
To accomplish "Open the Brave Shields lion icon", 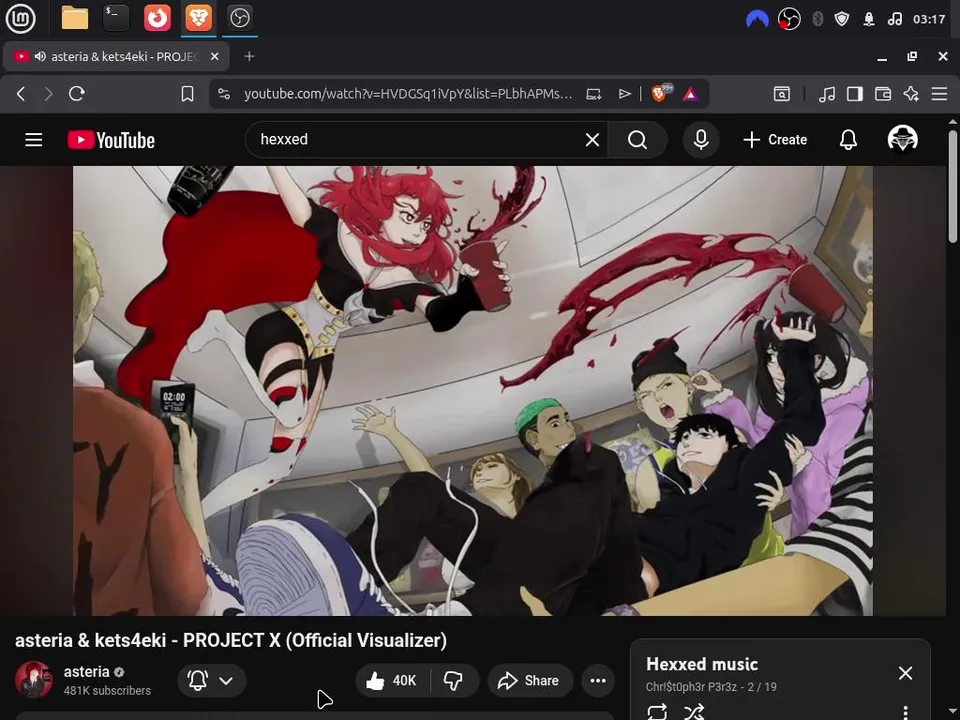I will [661, 93].
